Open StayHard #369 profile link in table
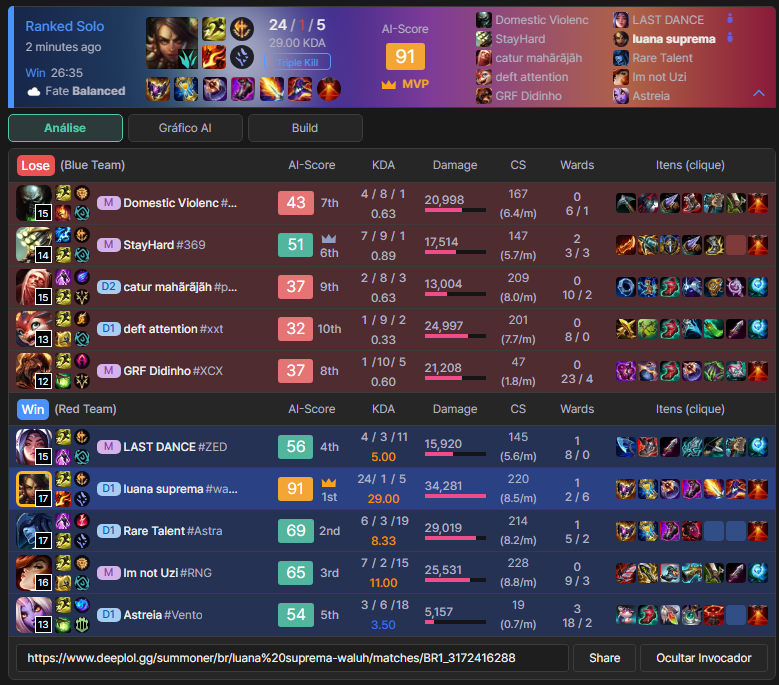 click(164, 245)
